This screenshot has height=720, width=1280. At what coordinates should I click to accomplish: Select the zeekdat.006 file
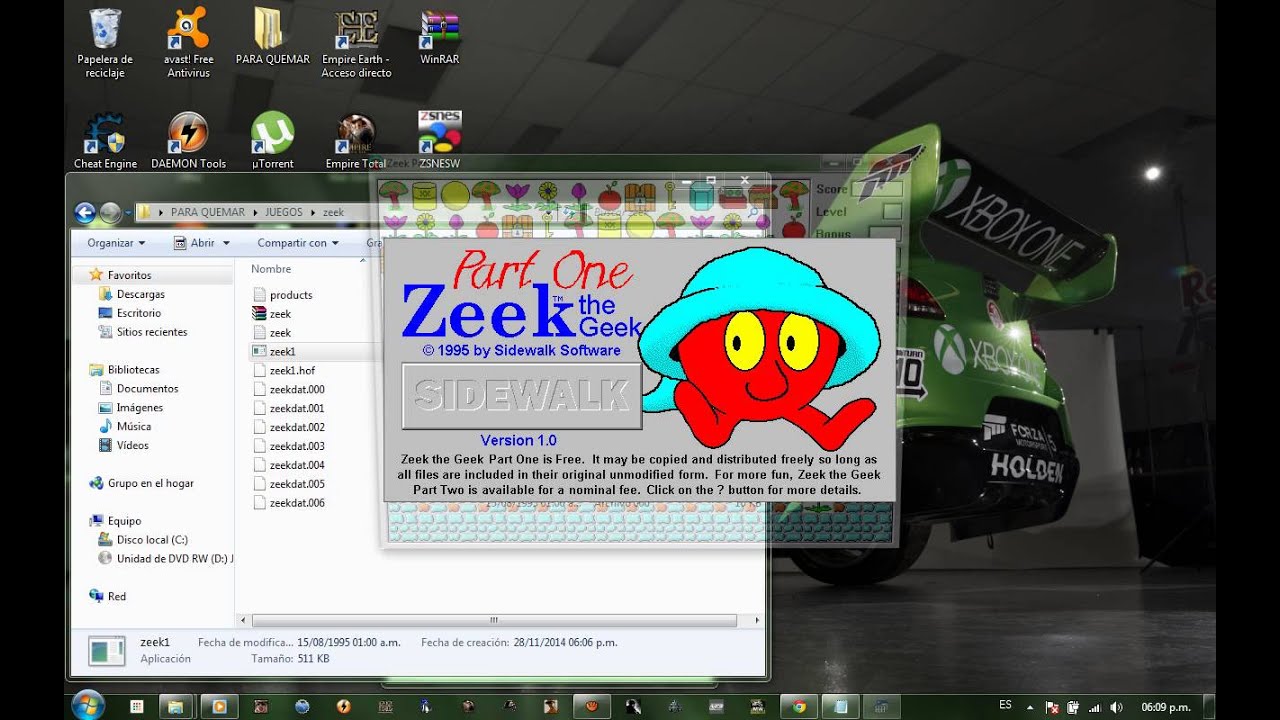pos(297,503)
